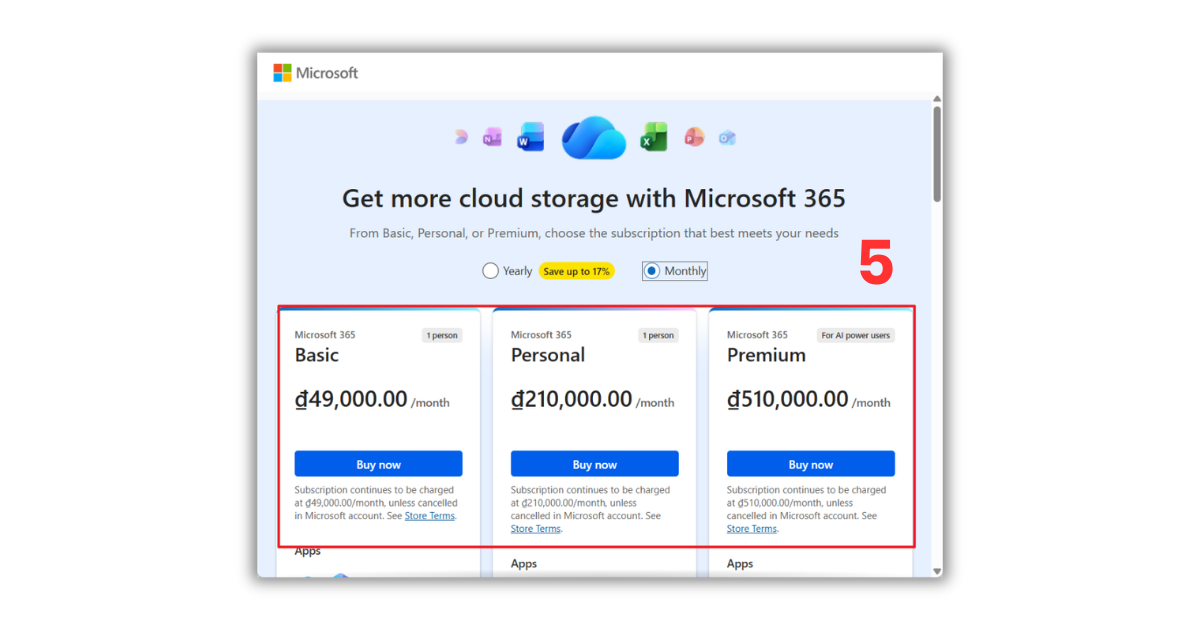Viewport: 1200px width, 630px height.
Task: Buy the Microsoft 365 Premium plan
Action: [810, 464]
